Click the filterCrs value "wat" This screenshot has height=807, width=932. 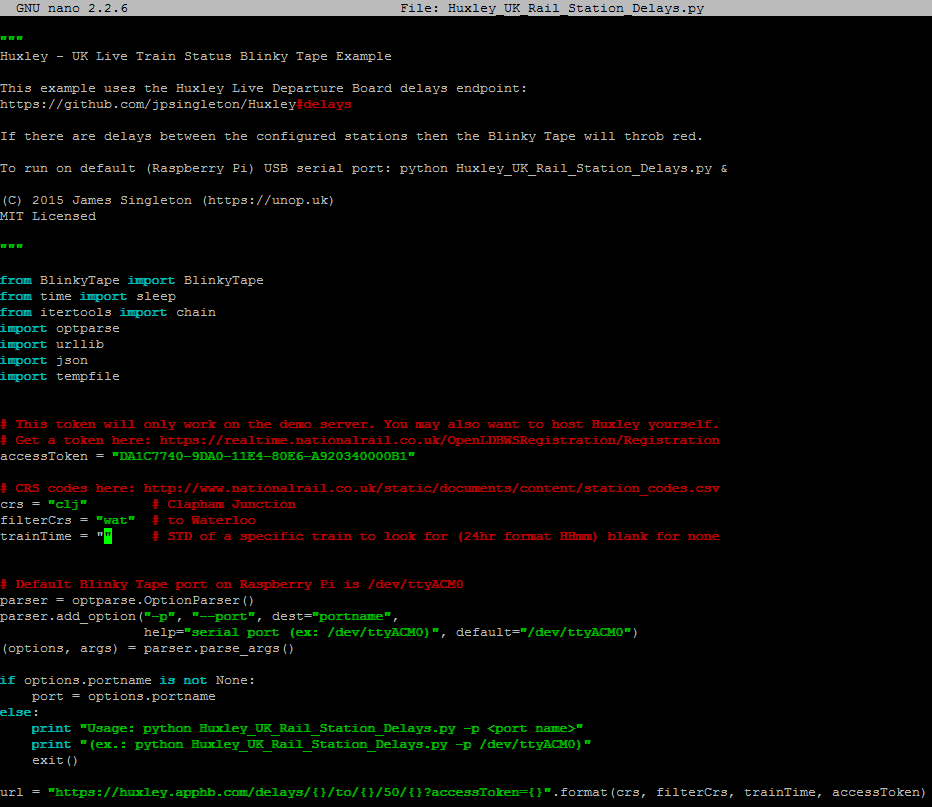click(x=116, y=521)
